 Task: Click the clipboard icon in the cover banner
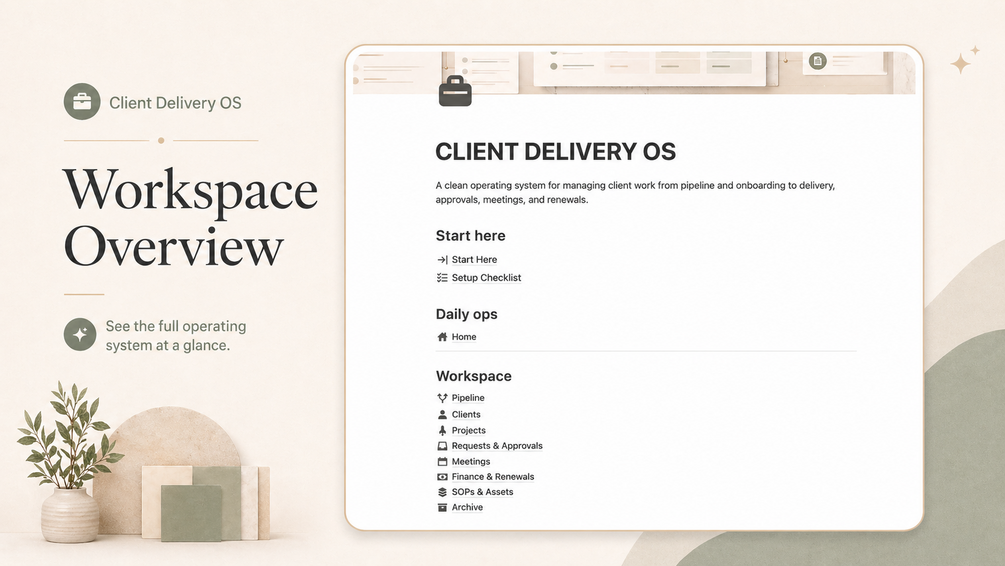(x=817, y=61)
